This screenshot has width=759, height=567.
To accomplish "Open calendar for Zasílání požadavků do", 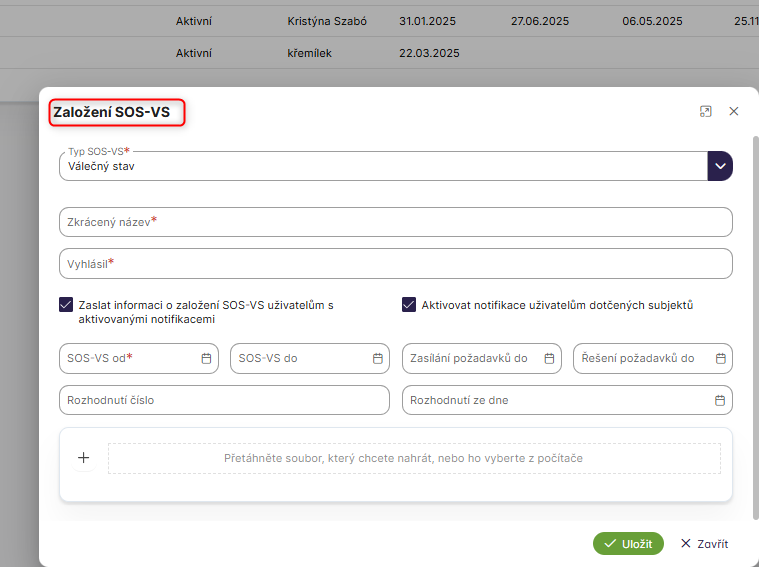I will pos(549,358).
